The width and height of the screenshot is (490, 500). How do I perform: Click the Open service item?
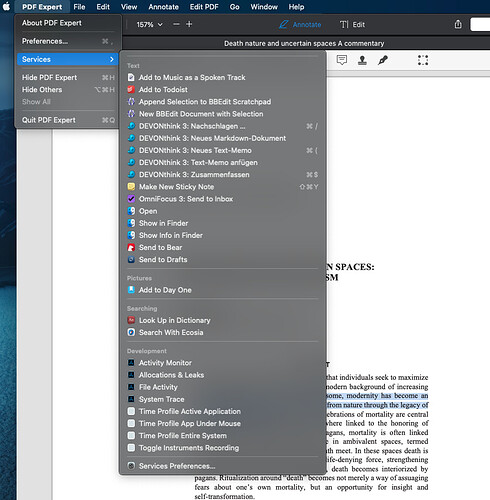click(x=223, y=211)
